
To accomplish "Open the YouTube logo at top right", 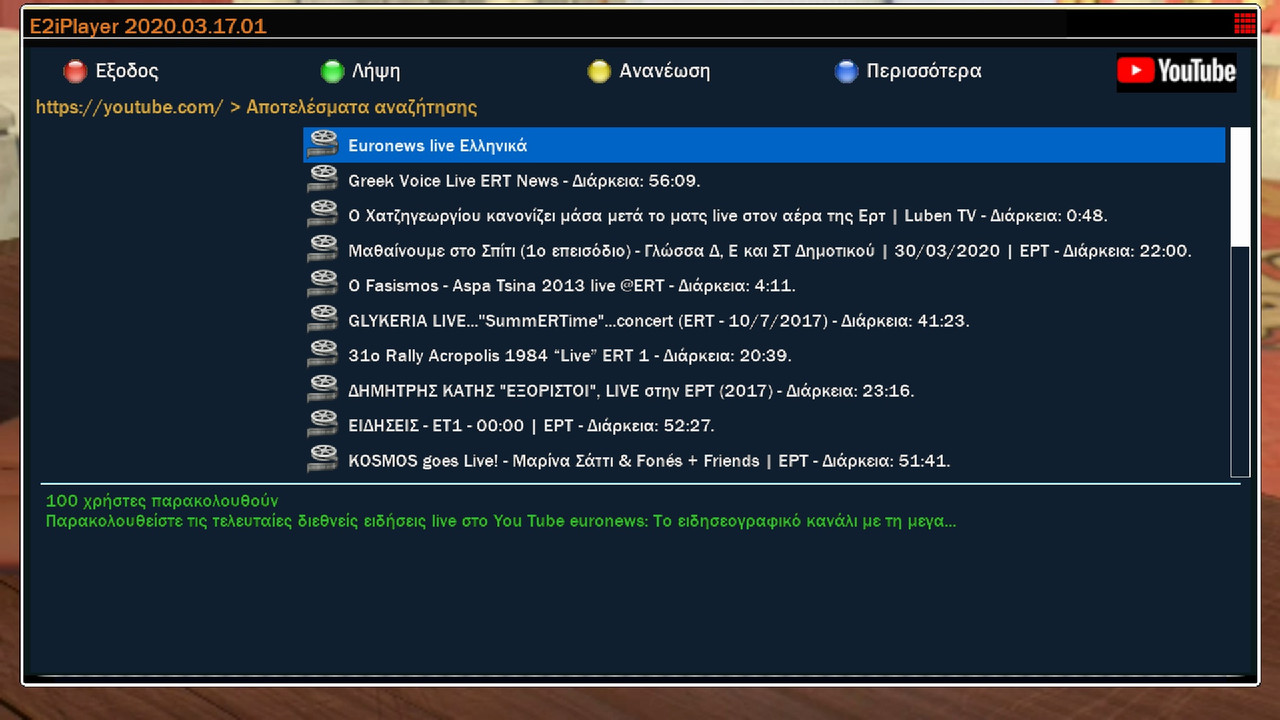I will pyautogui.click(x=1176, y=71).
